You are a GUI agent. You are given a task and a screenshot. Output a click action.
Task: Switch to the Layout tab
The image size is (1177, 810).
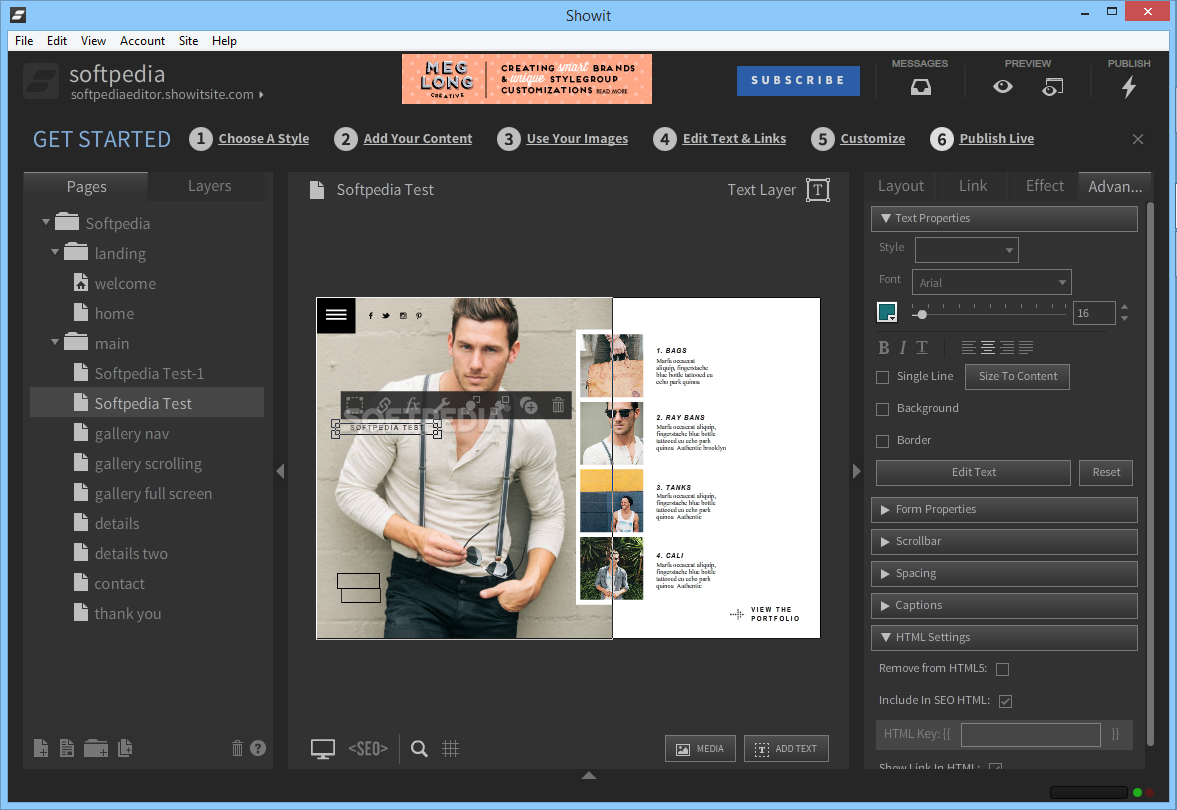coord(901,186)
